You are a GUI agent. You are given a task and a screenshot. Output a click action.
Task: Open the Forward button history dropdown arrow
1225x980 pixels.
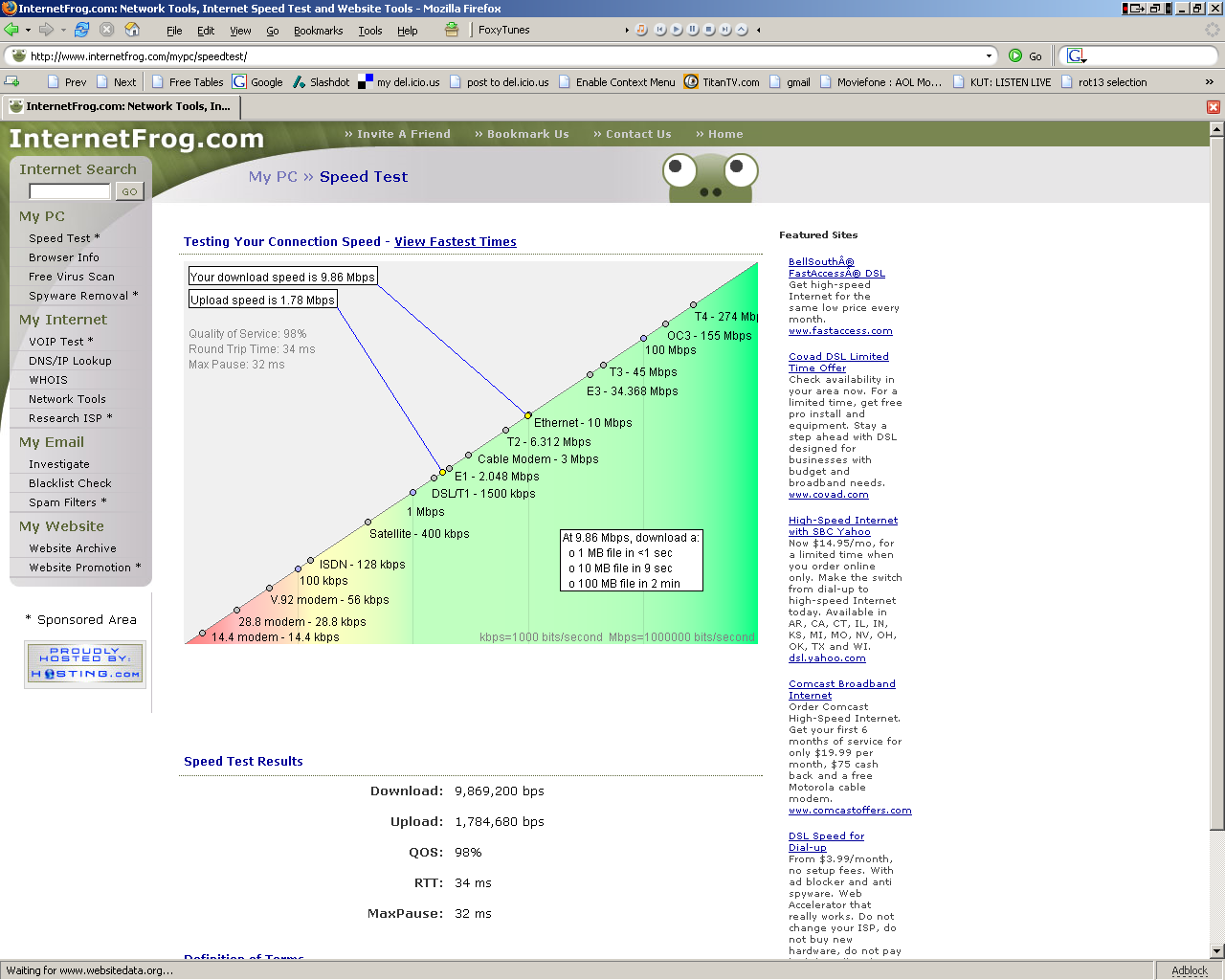point(63,30)
